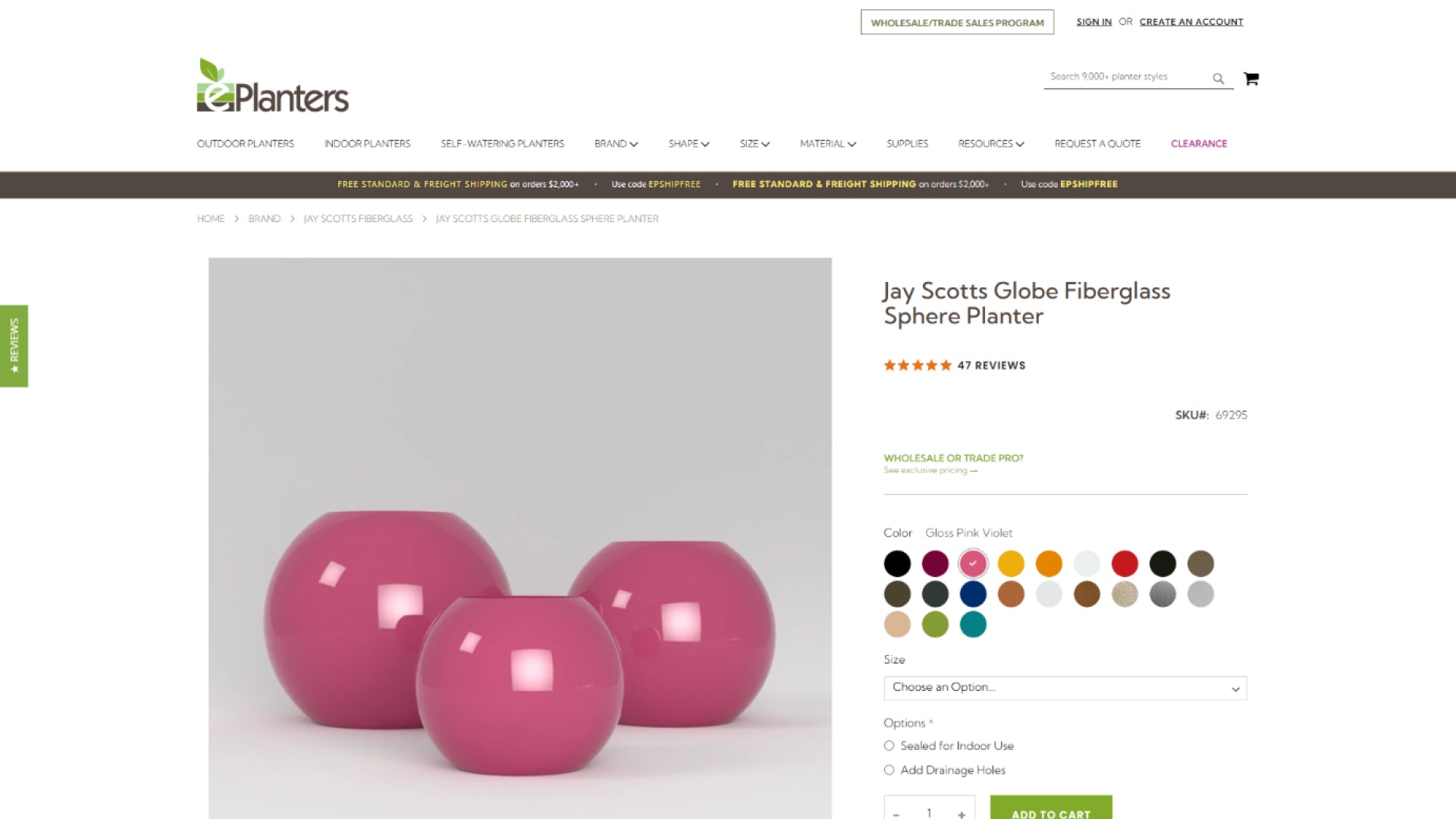
Task: Click Add to Cart button
Action: [x=1051, y=808]
